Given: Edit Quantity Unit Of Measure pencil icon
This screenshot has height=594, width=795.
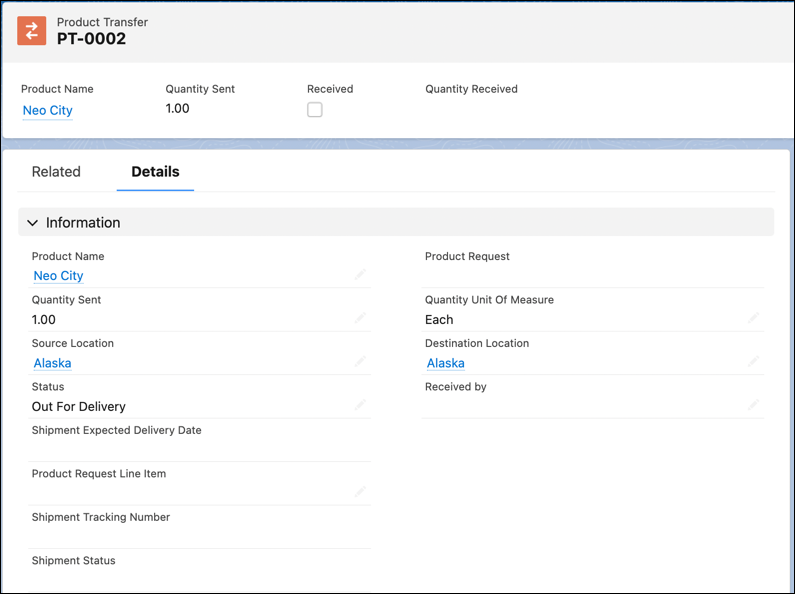Looking at the screenshot, I should (x=753, y=318).
